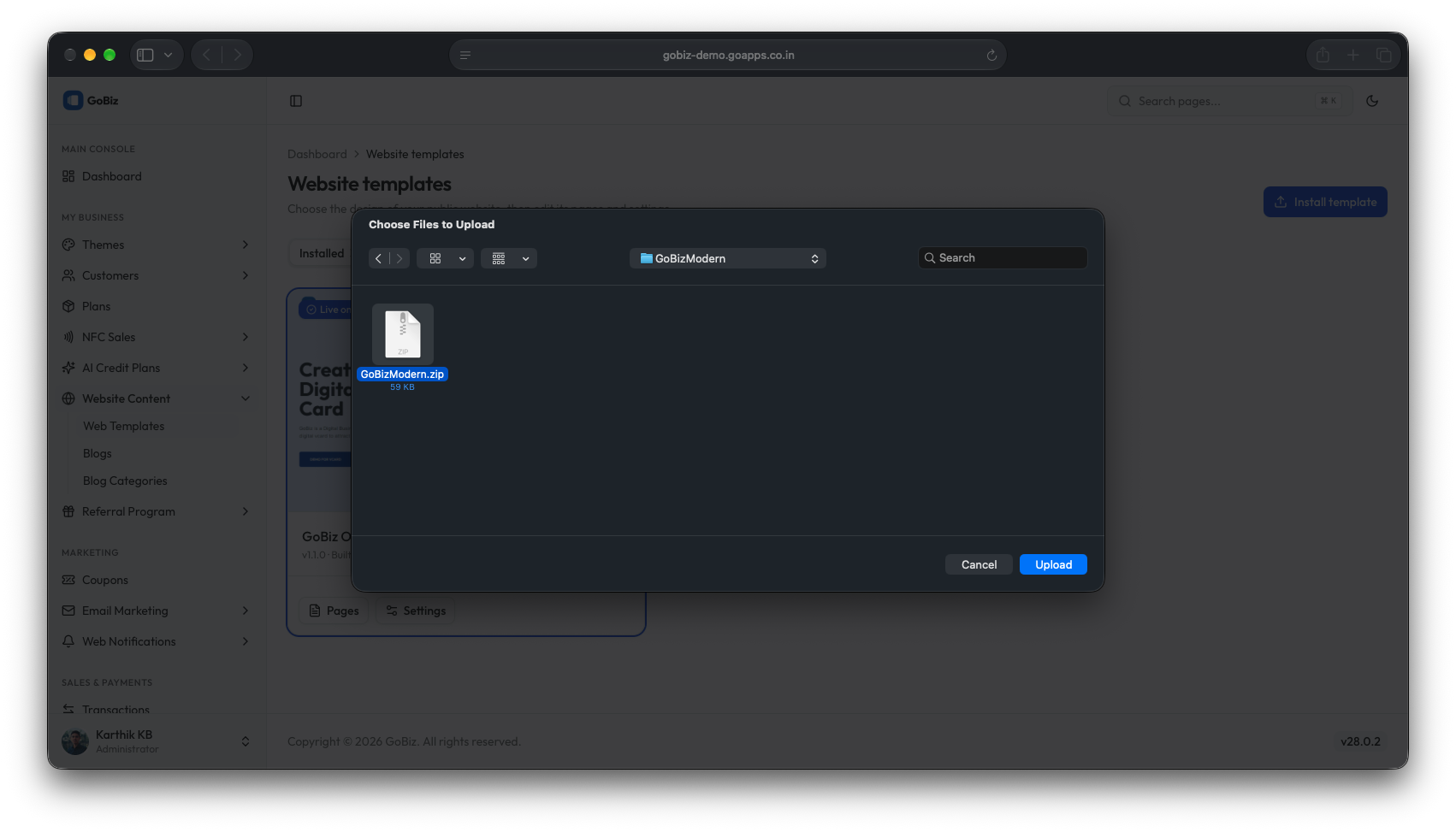The width and height of the screenshot is (1456, 832).
Task: Expand the Customers submenu chevron
Action: pos(246,275)
